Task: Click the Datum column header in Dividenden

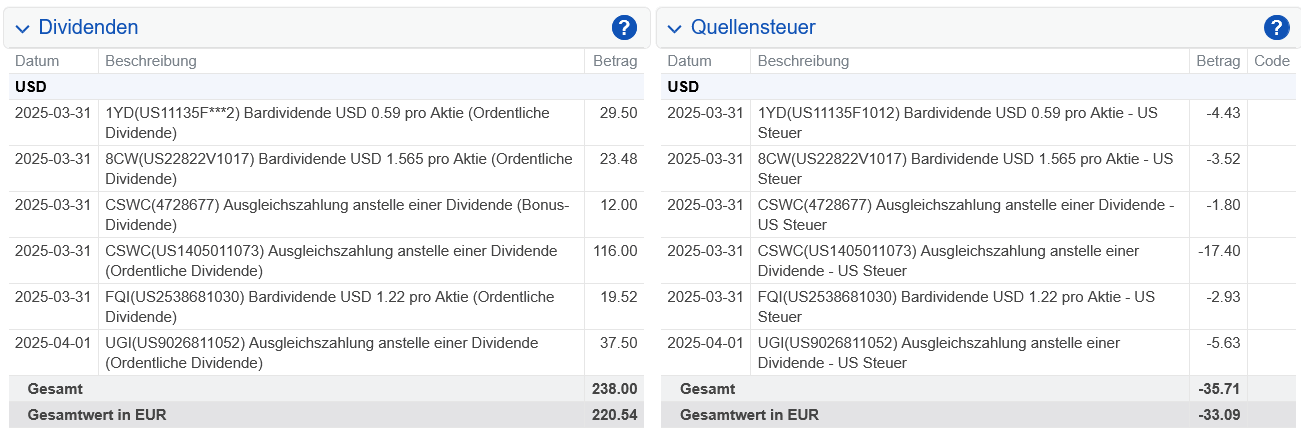Action: click(x=37, y=61)
